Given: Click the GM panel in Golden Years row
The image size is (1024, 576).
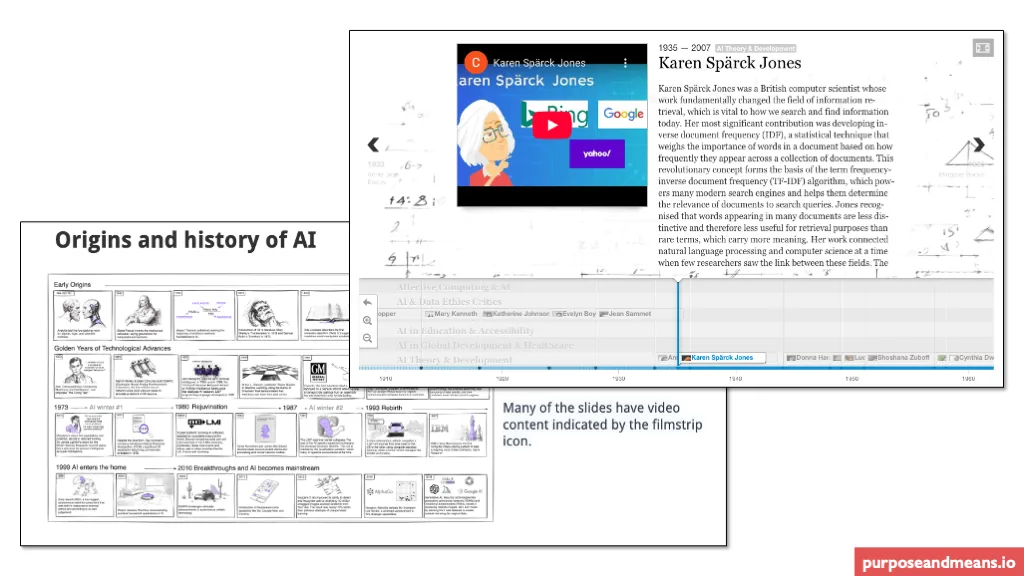Looking at the screenshot, I should coord(319,374).
